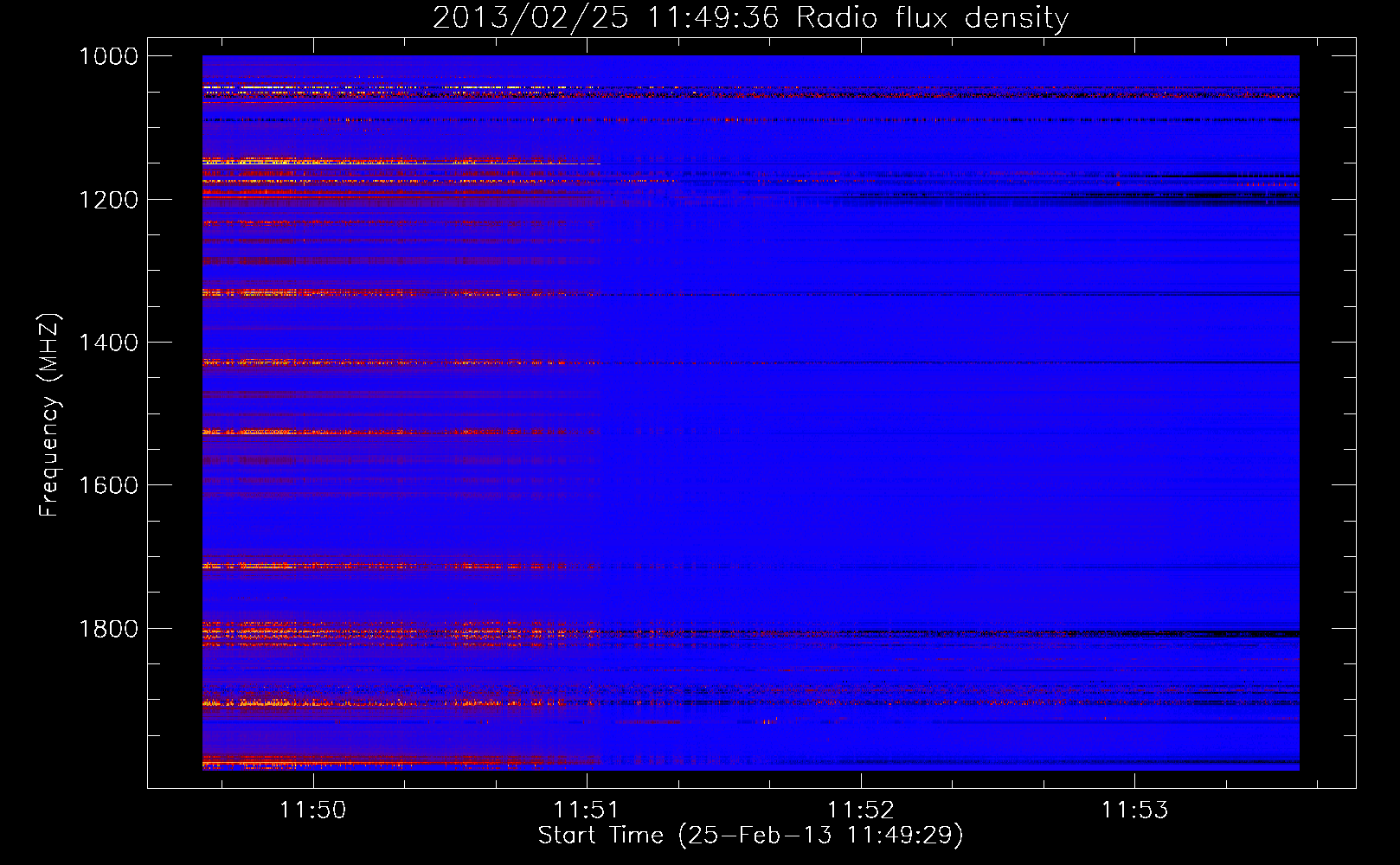Click the '11:52' time axis label
Image resolution: width=1400 pixels, height=865 pixels.
pos(860,811)
